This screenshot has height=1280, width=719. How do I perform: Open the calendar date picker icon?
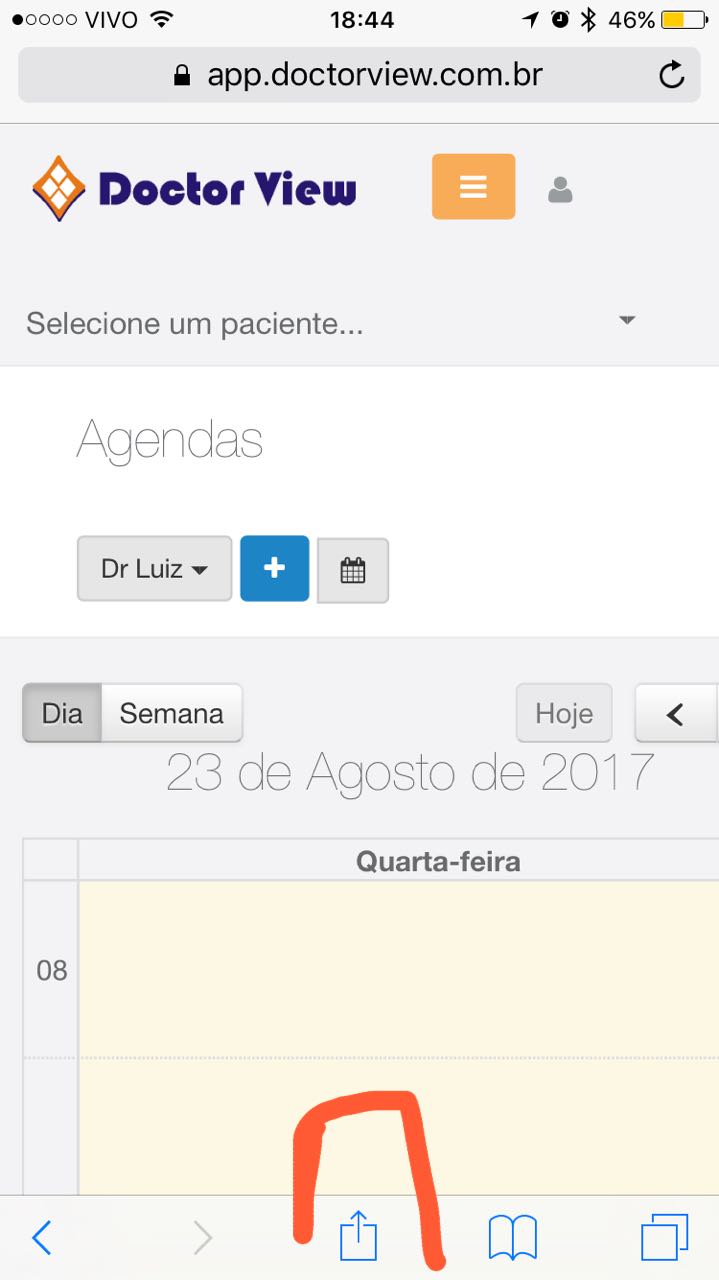(x=352, y=571)
